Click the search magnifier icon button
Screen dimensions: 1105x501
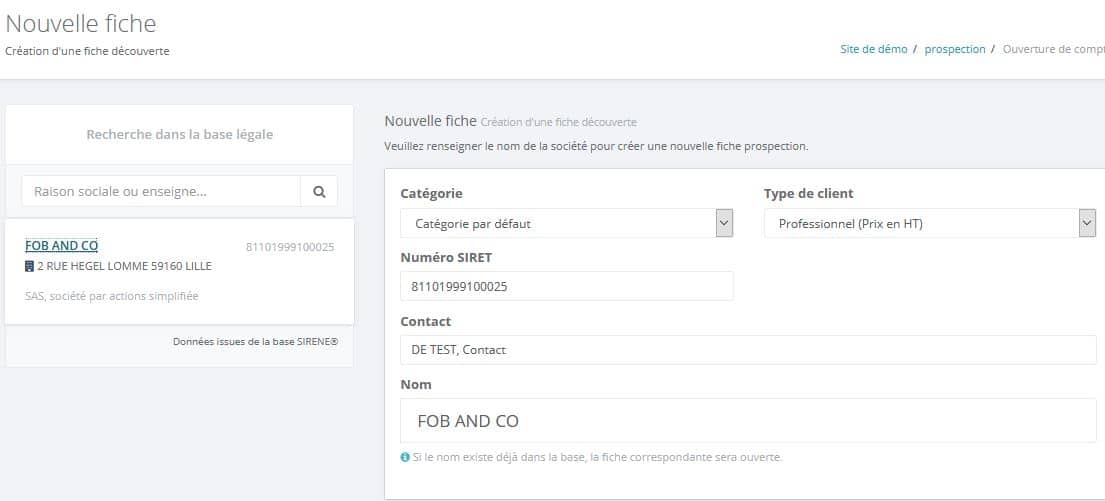pos(319,191)
